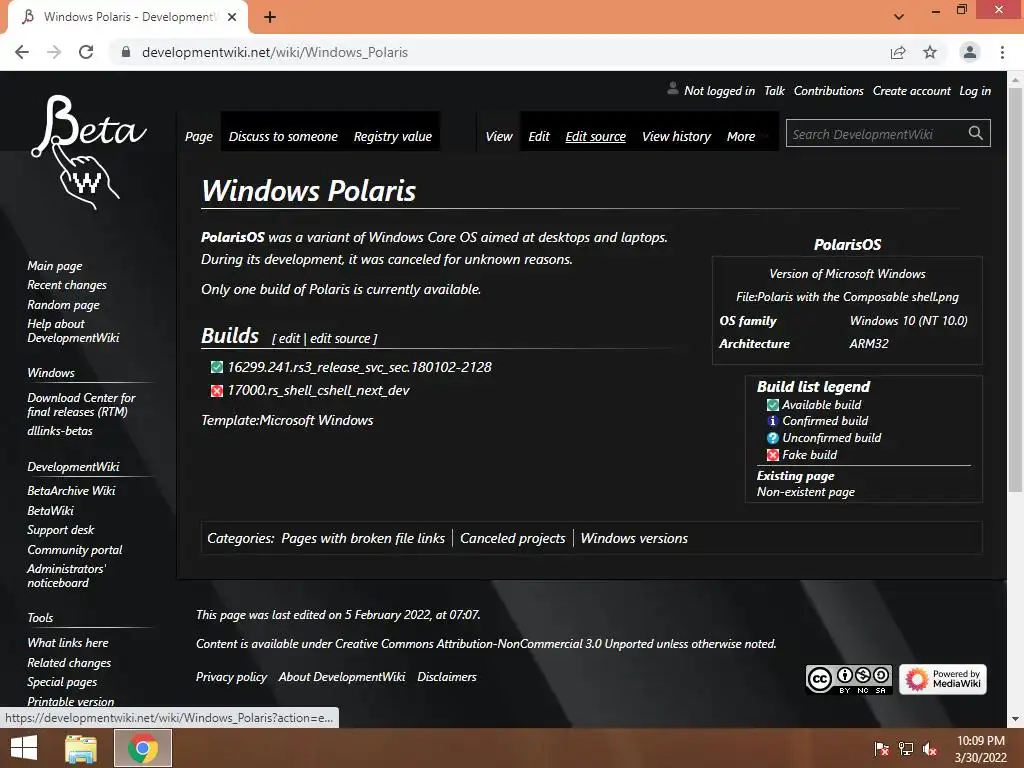Click the Action Center flag tray icon
The height and width of the screenshot is (768, 1024).
882,749
